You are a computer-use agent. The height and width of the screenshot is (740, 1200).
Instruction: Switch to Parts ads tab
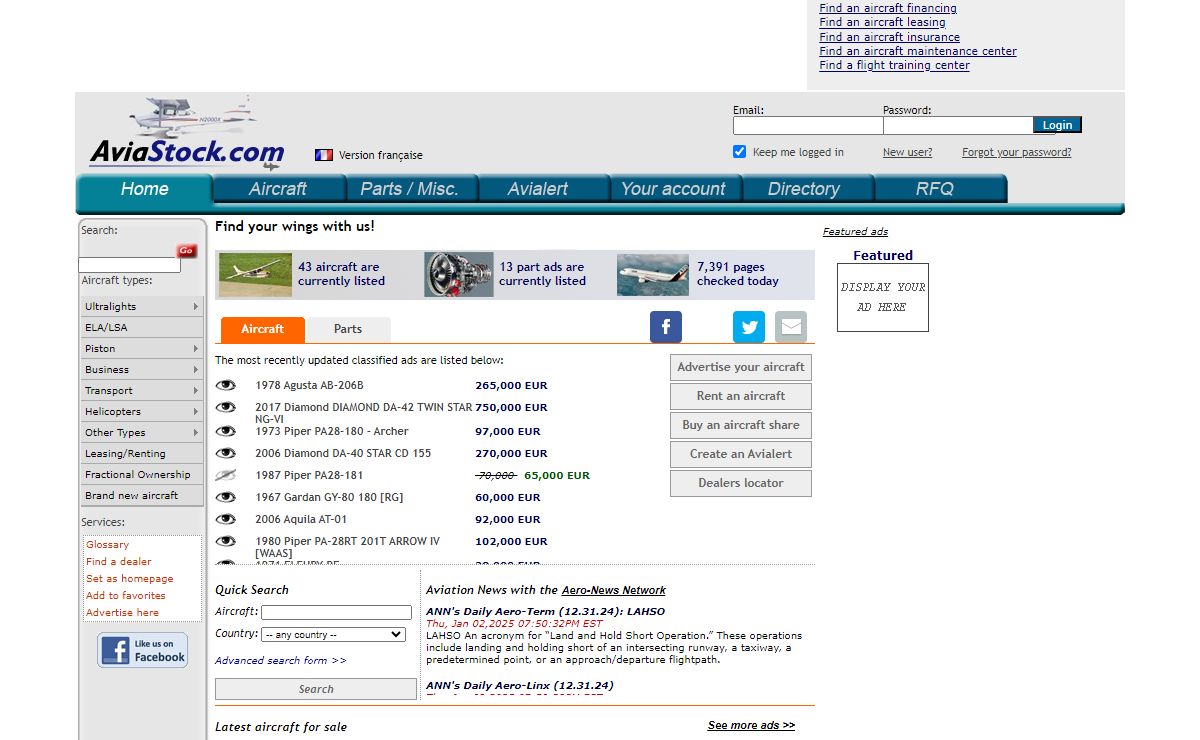coord(348,329)
